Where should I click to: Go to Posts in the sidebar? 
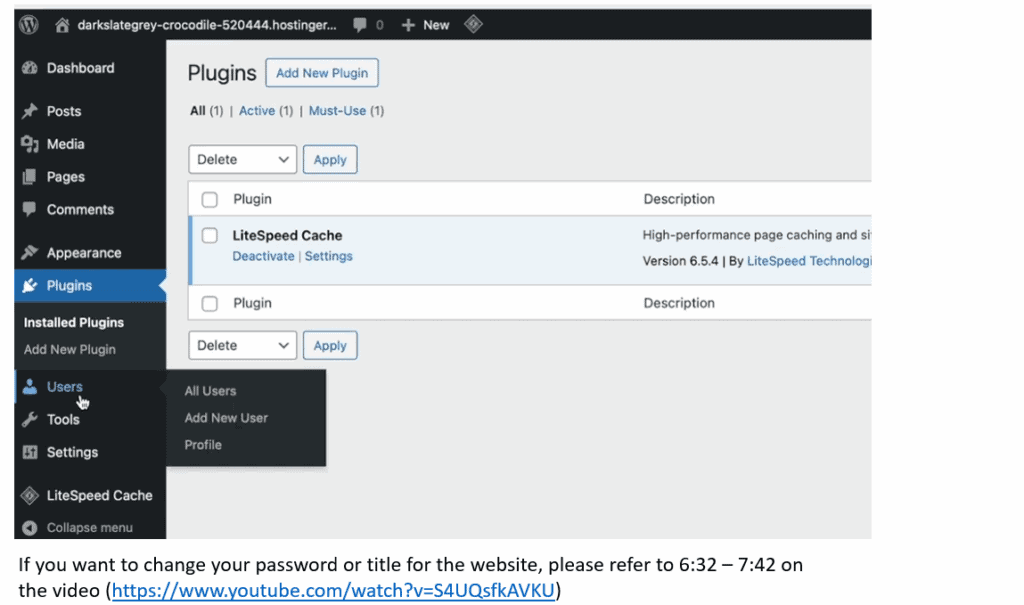coord(64,111)
